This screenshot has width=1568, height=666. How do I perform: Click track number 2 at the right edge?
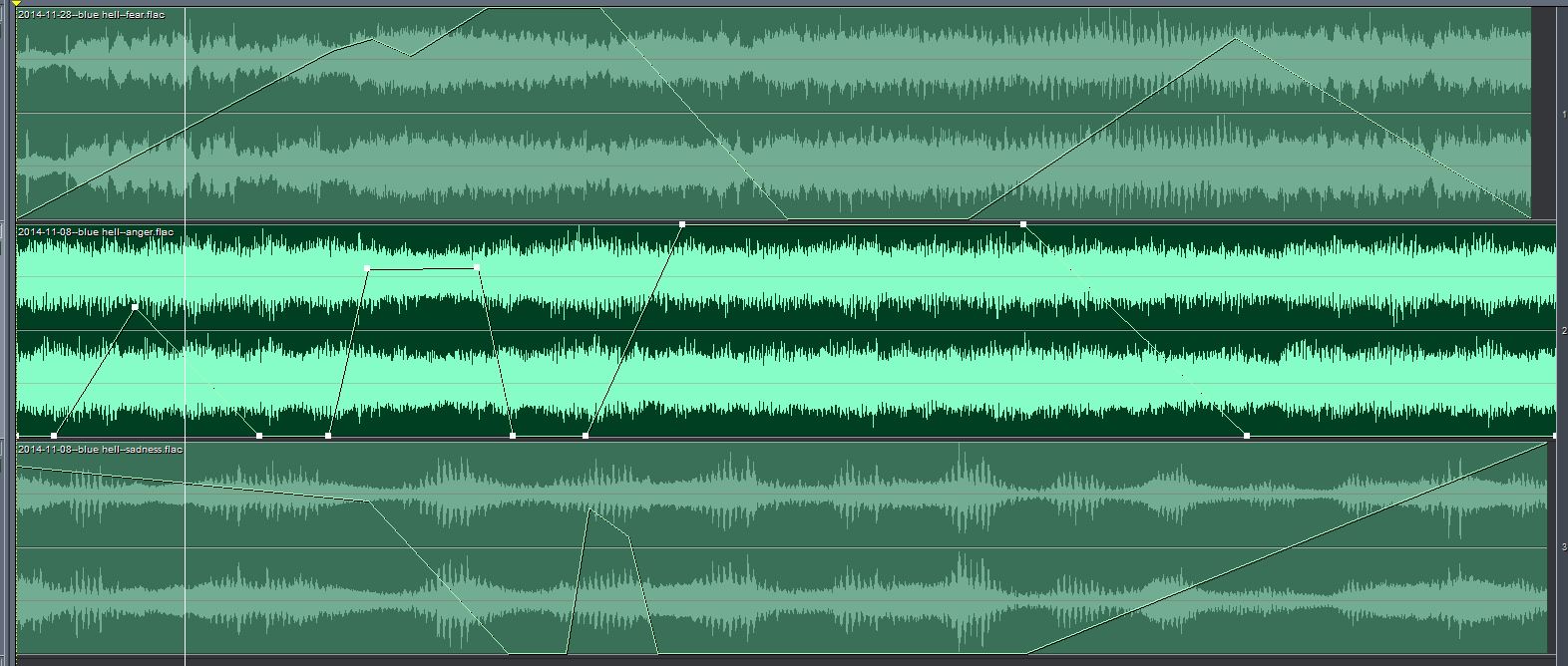point(1563,331)
